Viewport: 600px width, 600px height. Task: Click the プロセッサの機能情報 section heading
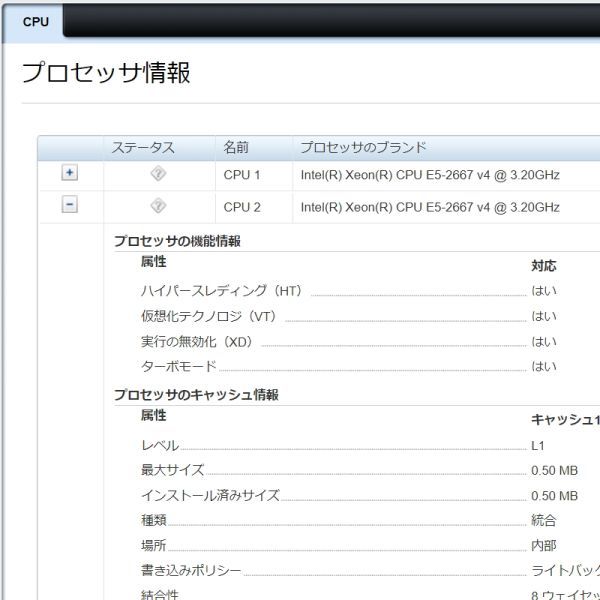pos(177,241)
